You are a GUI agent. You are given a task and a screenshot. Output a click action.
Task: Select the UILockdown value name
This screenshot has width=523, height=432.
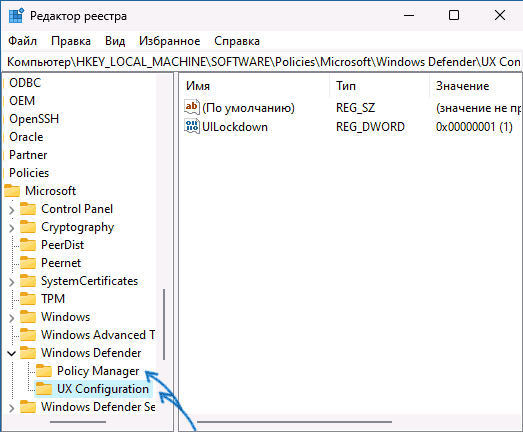(235, 127)
